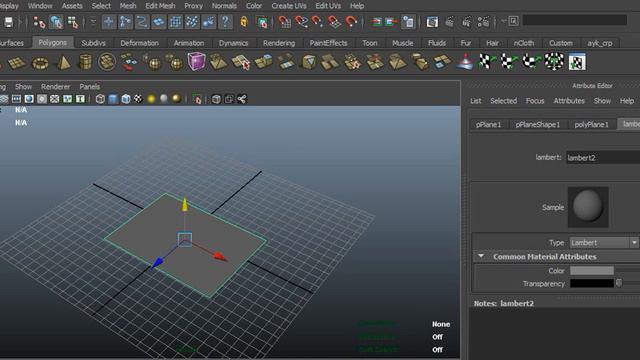This screenshot has width=640, height=360.
Task: Click the purple cube shelf icon
Action: (196, 61)
